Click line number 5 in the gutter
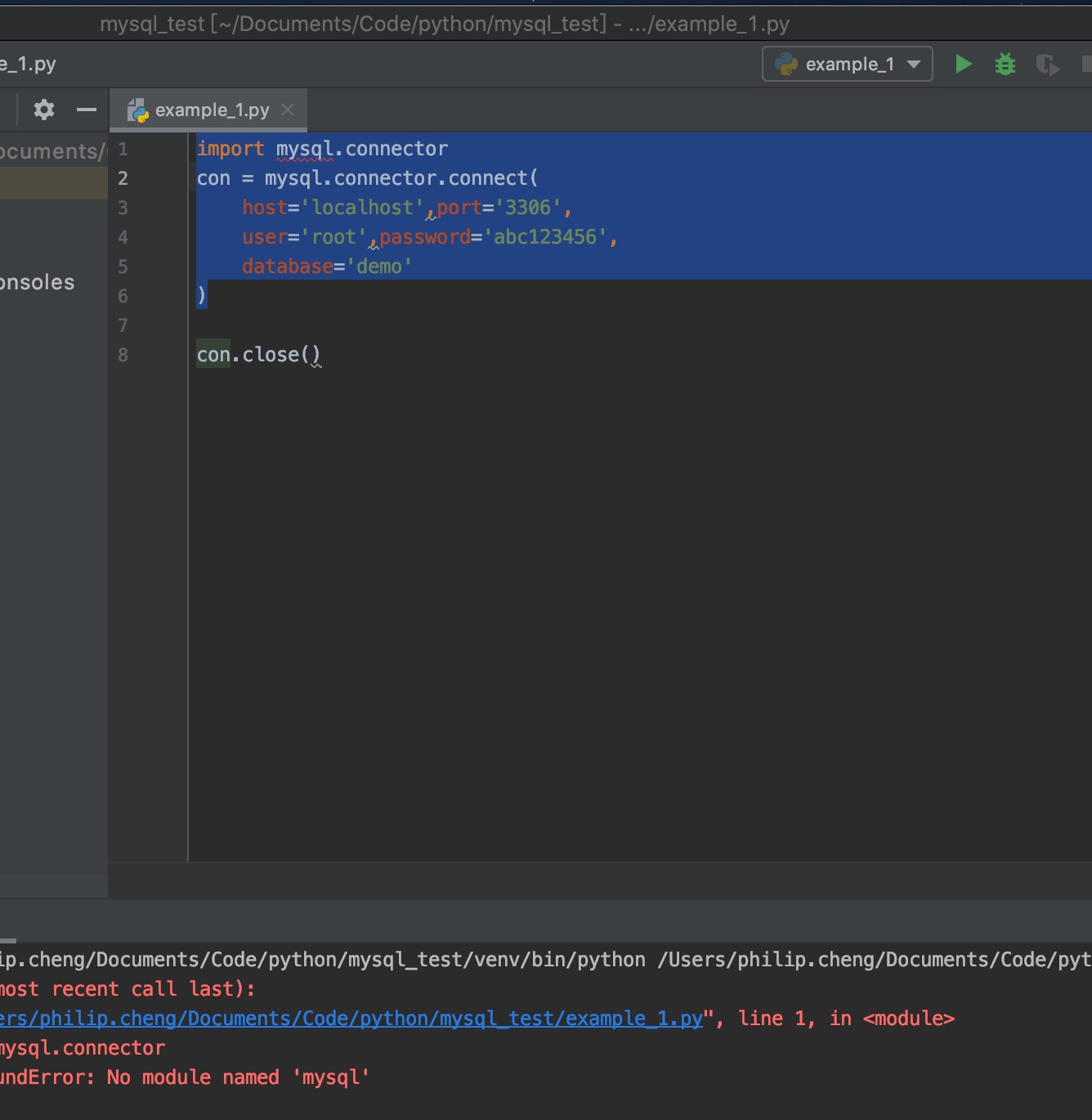 [x=123, y=267]
